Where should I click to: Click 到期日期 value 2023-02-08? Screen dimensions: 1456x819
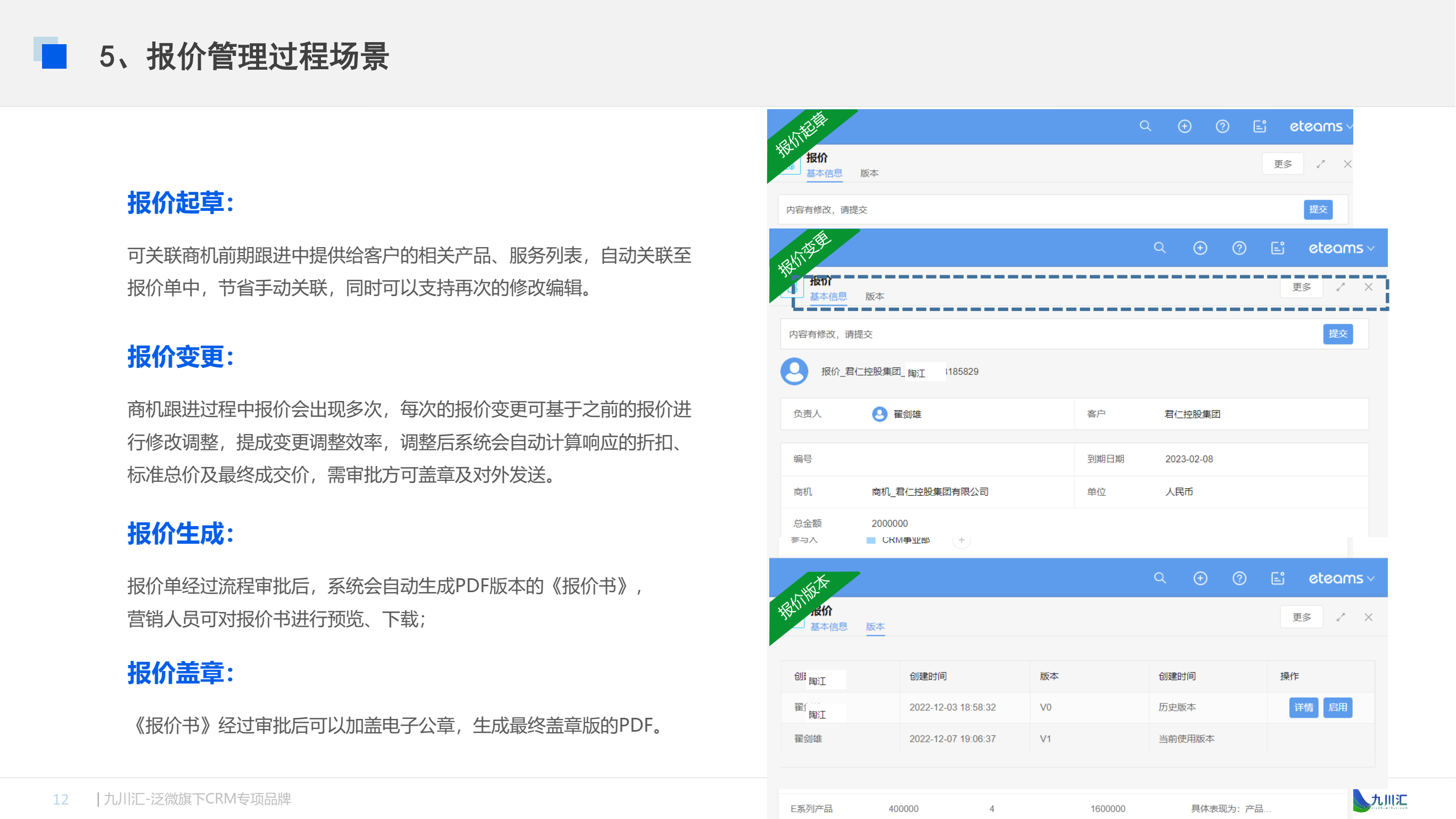[1188, 459]
